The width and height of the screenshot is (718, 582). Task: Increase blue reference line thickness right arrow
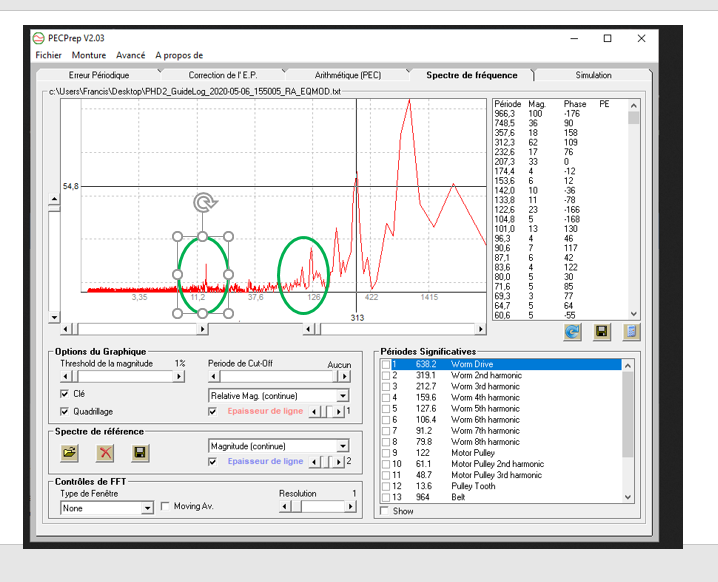[339, 462]
